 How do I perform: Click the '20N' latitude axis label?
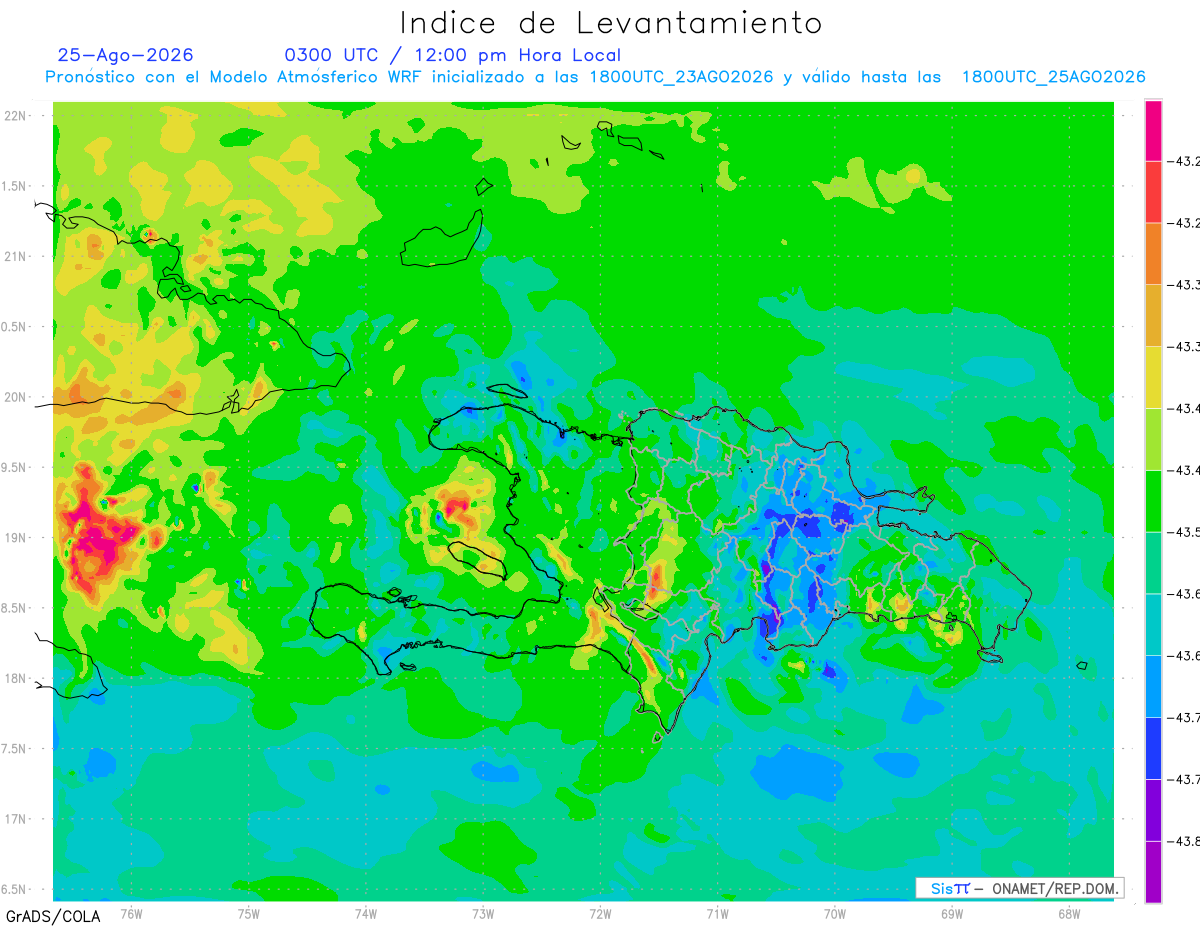[17, 397]
